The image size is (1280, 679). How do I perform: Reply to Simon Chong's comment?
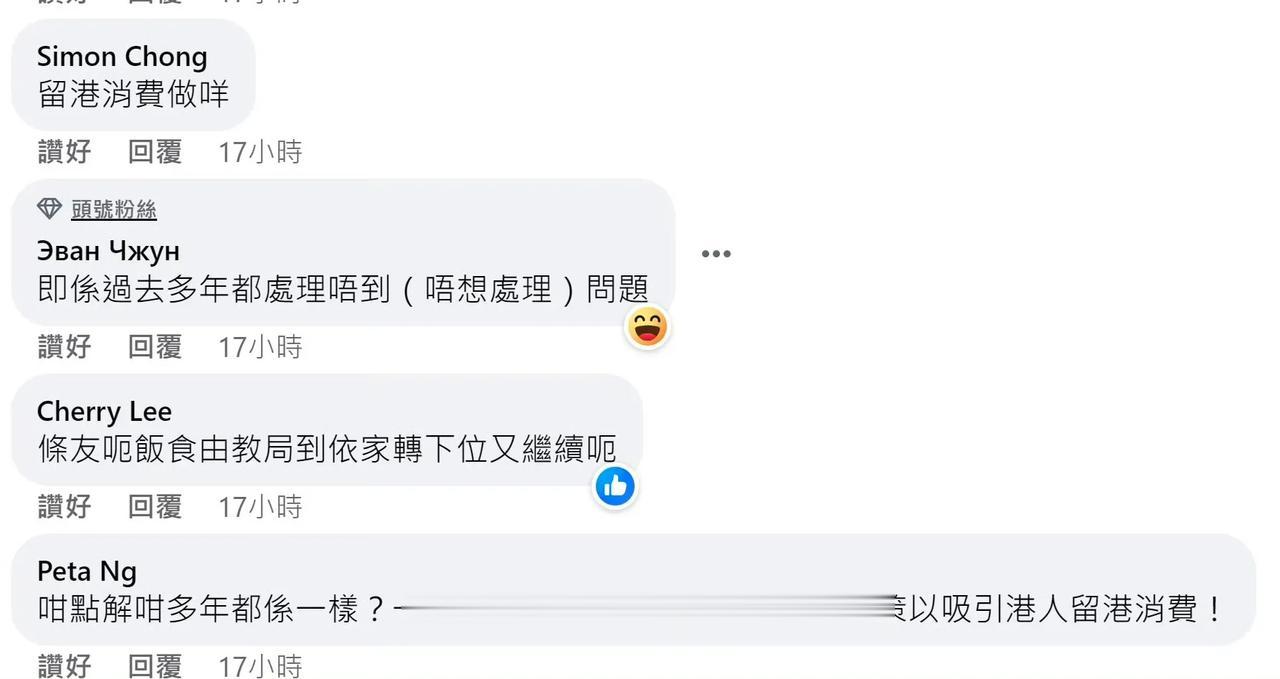(155, 152)
